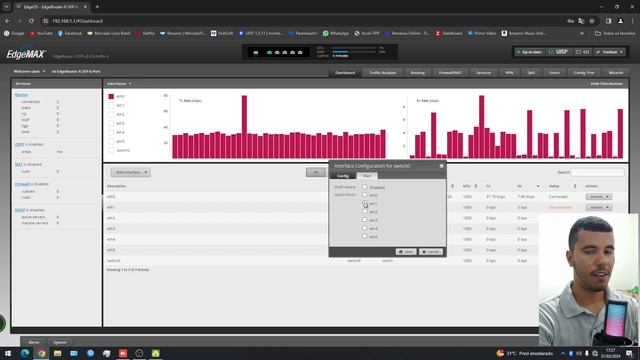
Task: Open the Dashboard tab
Action: click(x=345, y=73)
